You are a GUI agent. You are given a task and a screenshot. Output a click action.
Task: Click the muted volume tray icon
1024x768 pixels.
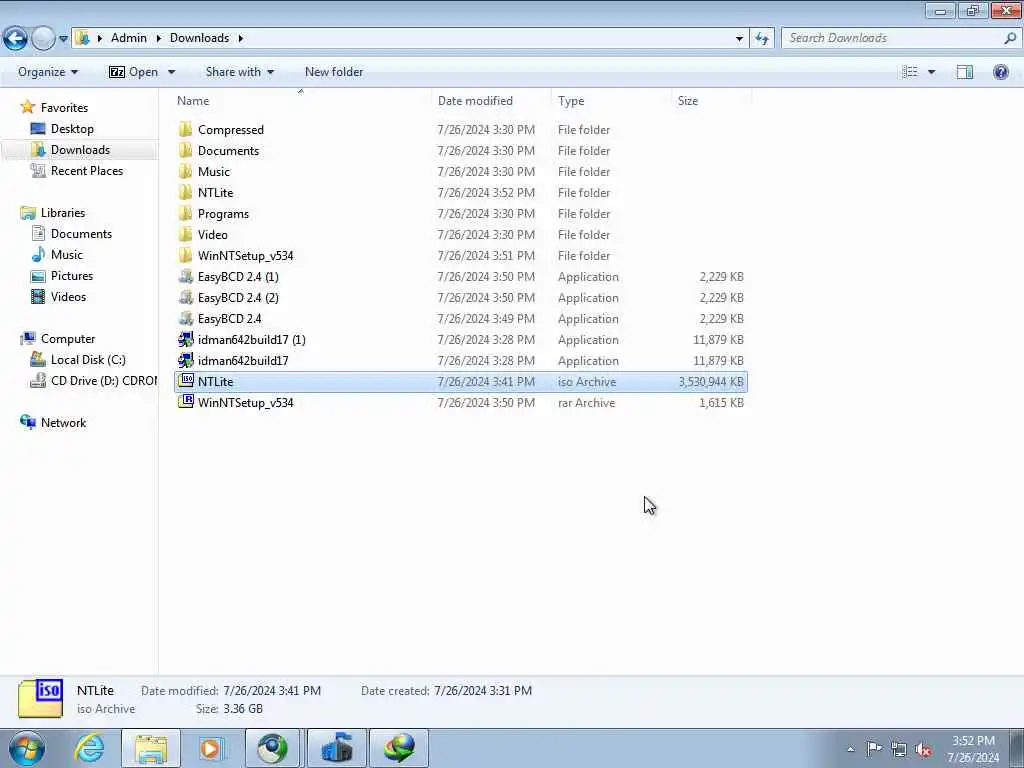point(923,749)
